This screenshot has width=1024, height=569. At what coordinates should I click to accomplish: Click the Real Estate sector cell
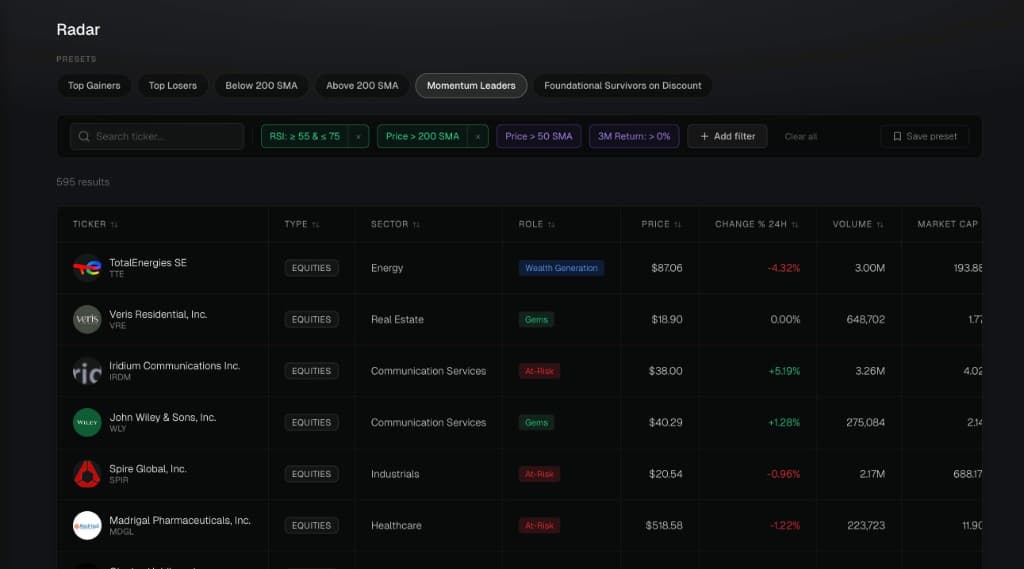click(397, 319)
